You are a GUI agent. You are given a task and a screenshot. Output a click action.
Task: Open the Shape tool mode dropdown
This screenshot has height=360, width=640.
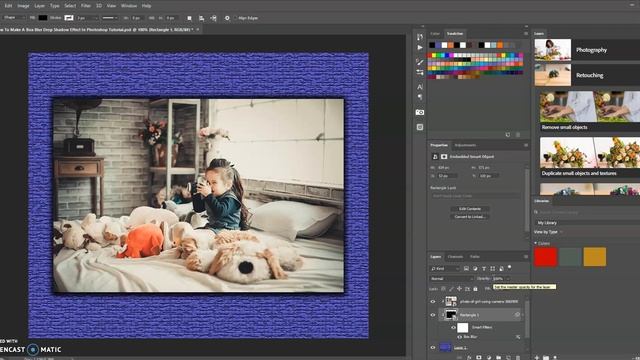(x=14, y=18)
